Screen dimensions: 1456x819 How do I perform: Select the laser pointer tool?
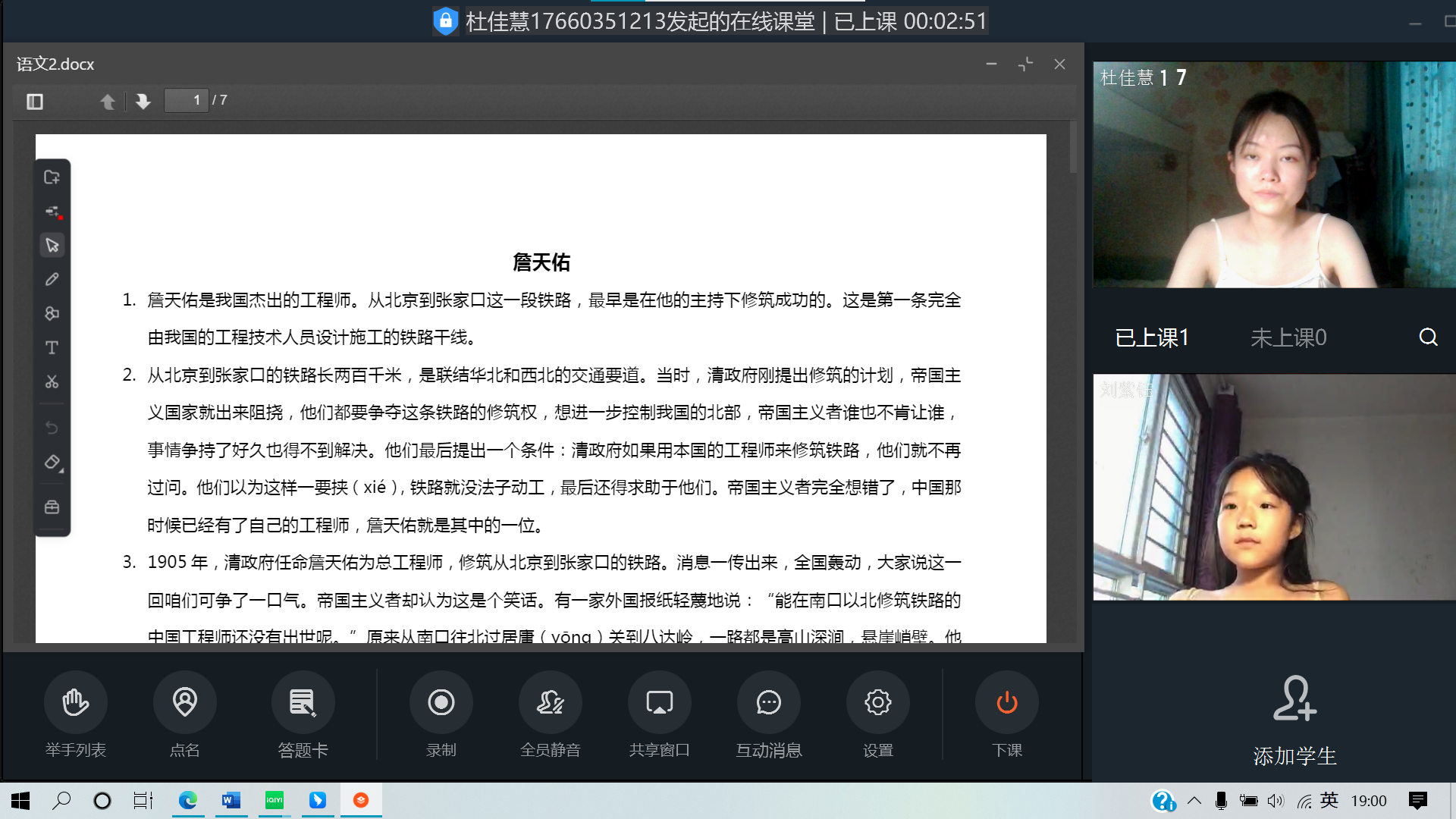52,212
